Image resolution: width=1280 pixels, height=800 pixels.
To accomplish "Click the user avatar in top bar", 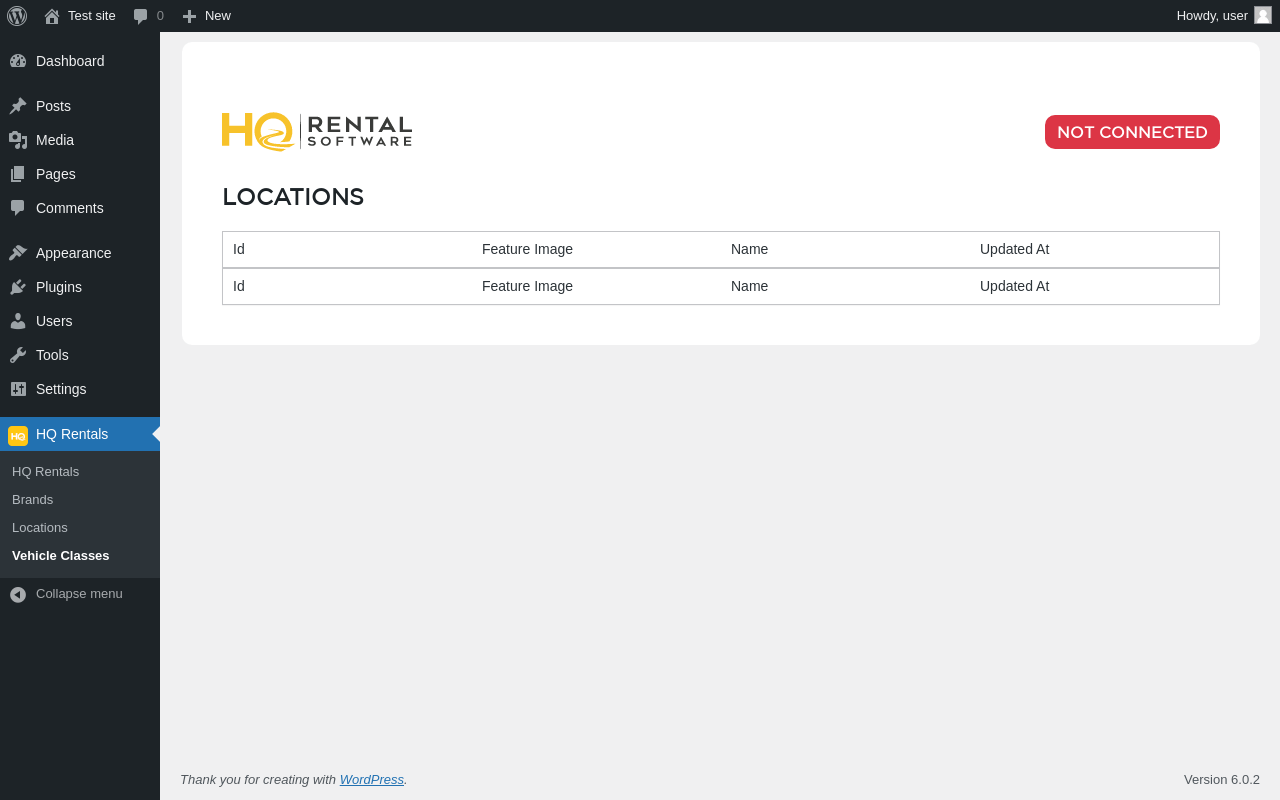I will (1263, 15).
